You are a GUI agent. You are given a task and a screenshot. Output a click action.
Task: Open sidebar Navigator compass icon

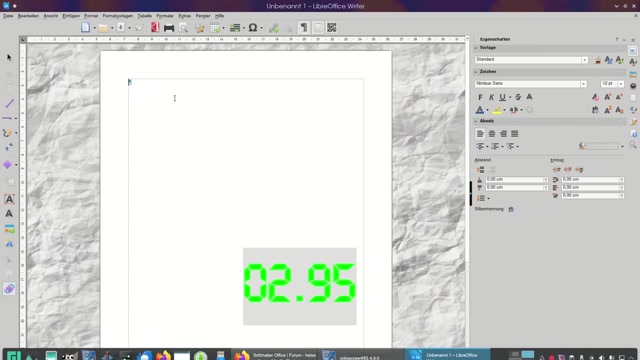click(633, 86)
